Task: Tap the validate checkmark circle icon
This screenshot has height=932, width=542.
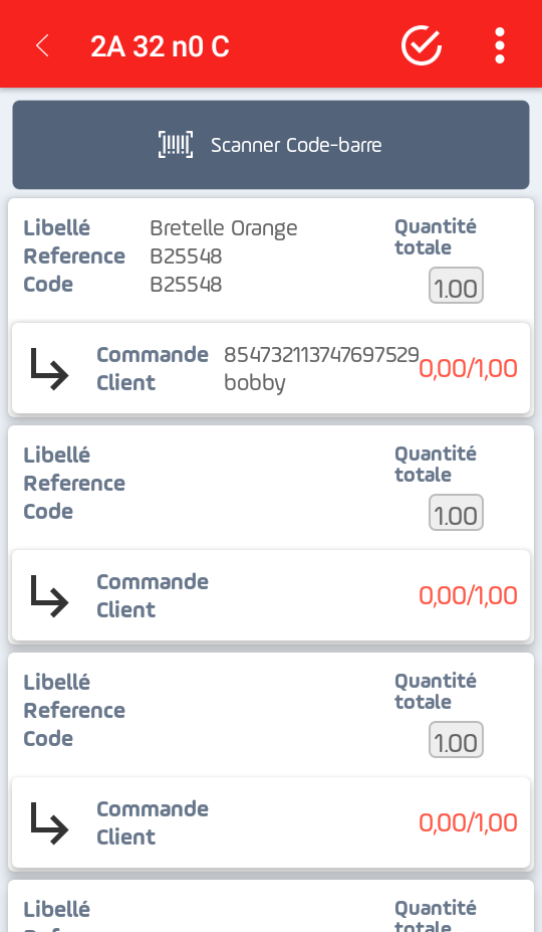Action: click(x=421, y=45)
